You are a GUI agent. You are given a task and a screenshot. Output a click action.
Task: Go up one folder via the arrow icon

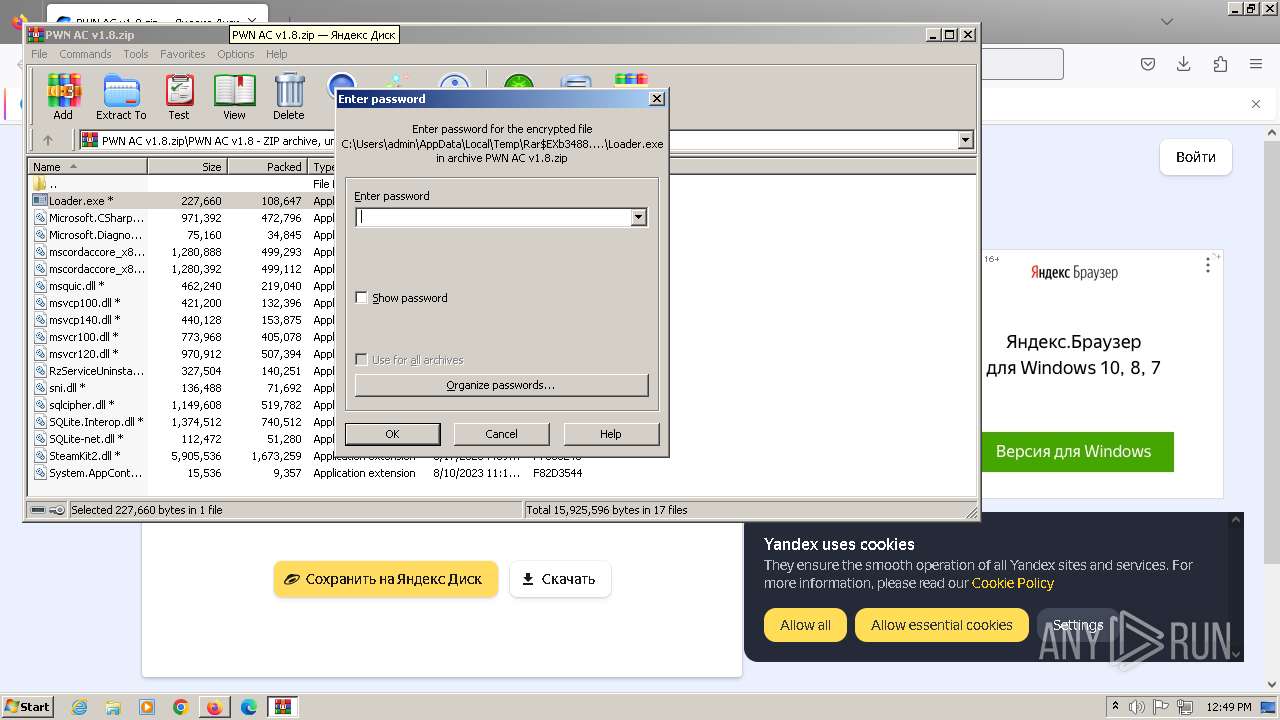click(x=47, y=140)
